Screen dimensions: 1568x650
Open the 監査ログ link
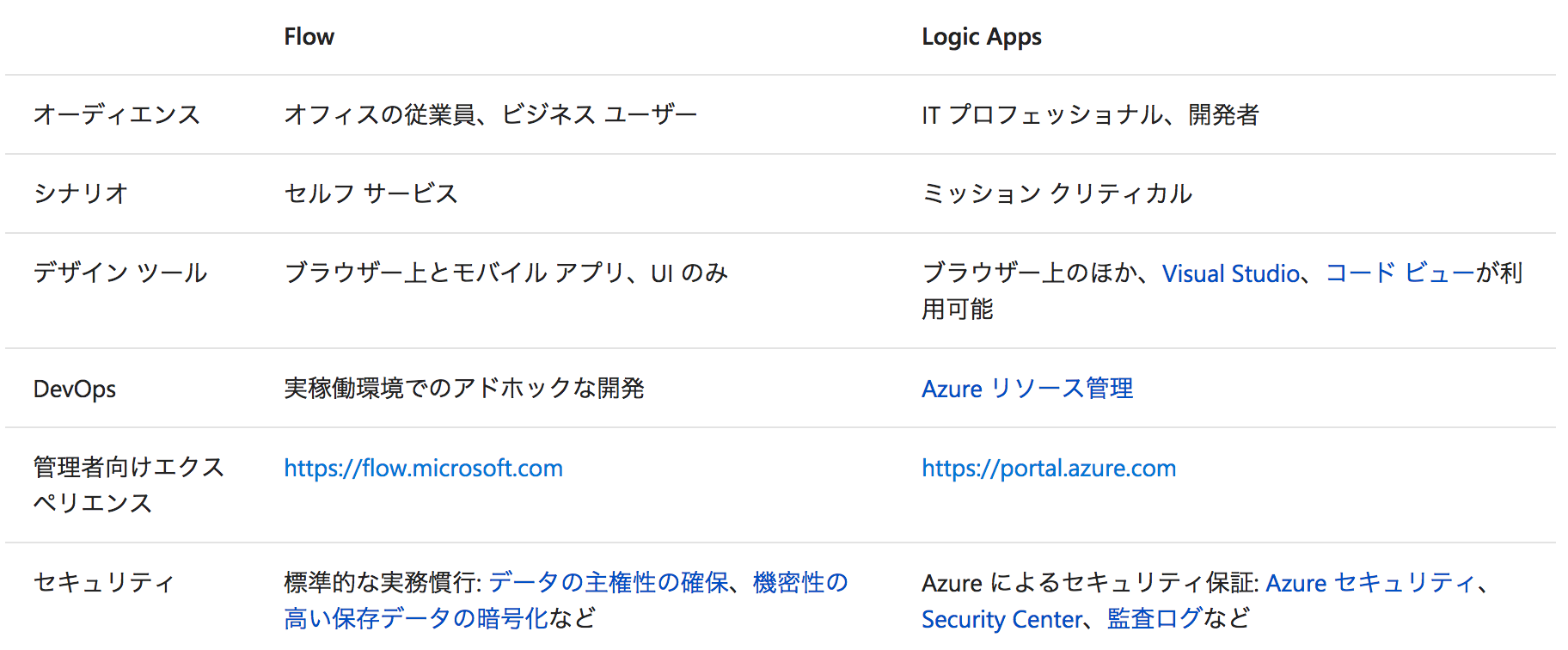point(1155,619)
